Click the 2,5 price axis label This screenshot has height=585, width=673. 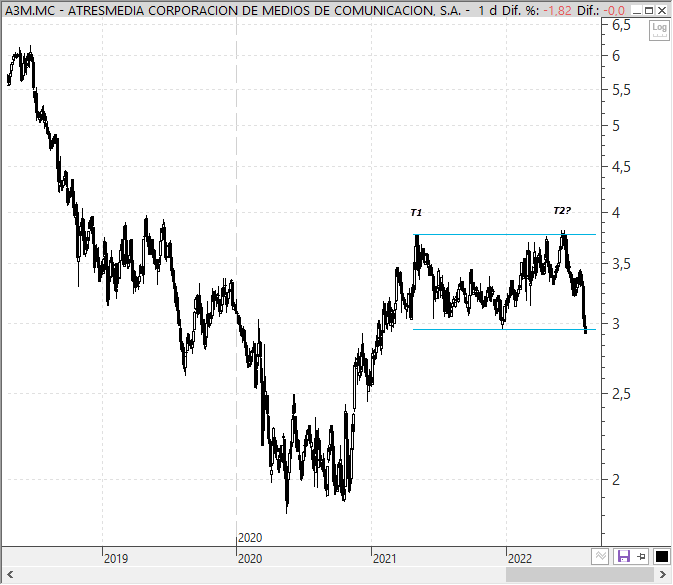click(x=621, y=394)
